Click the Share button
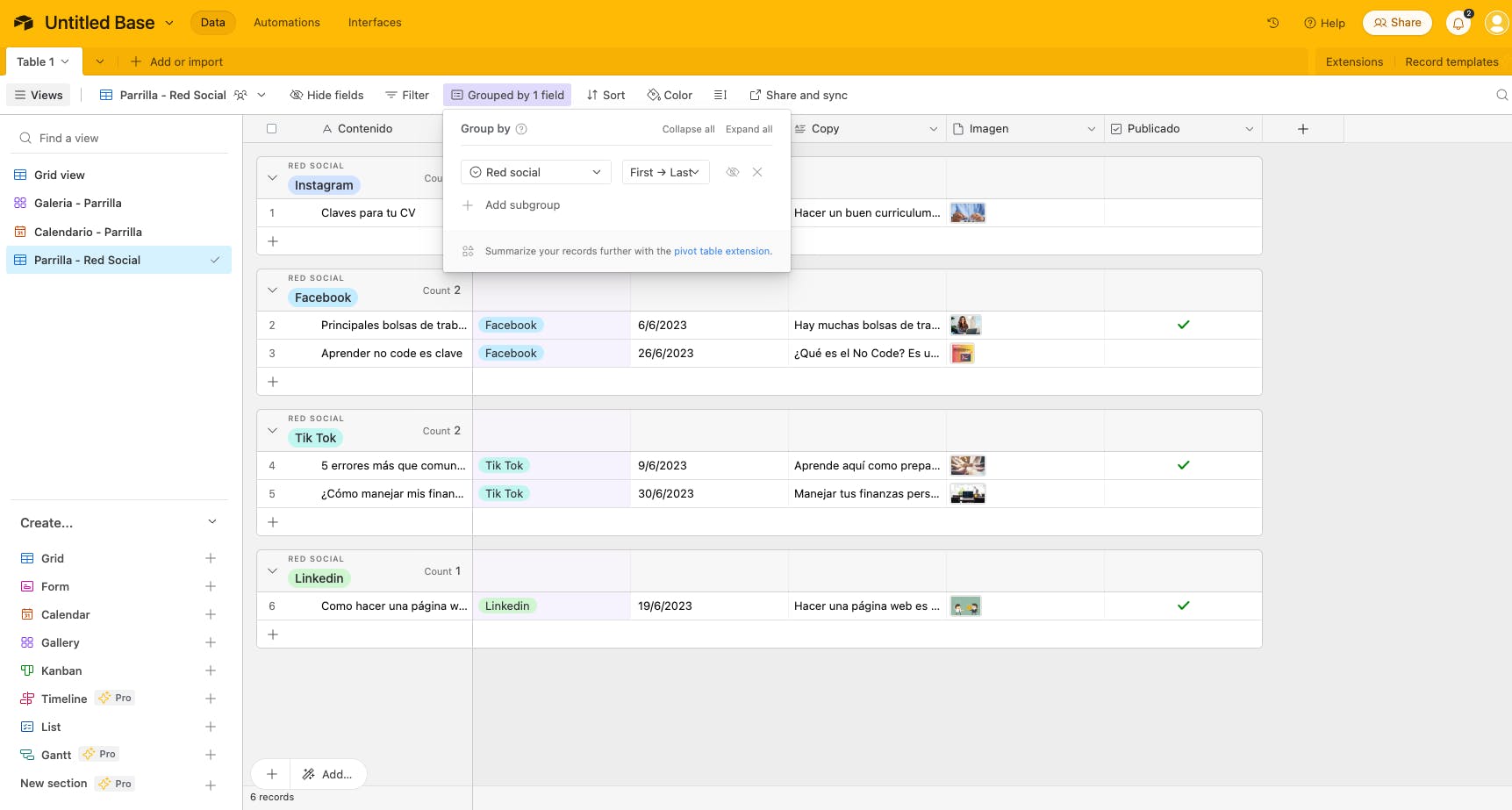Screen dimensions: 1512x810 (1397, 23)
